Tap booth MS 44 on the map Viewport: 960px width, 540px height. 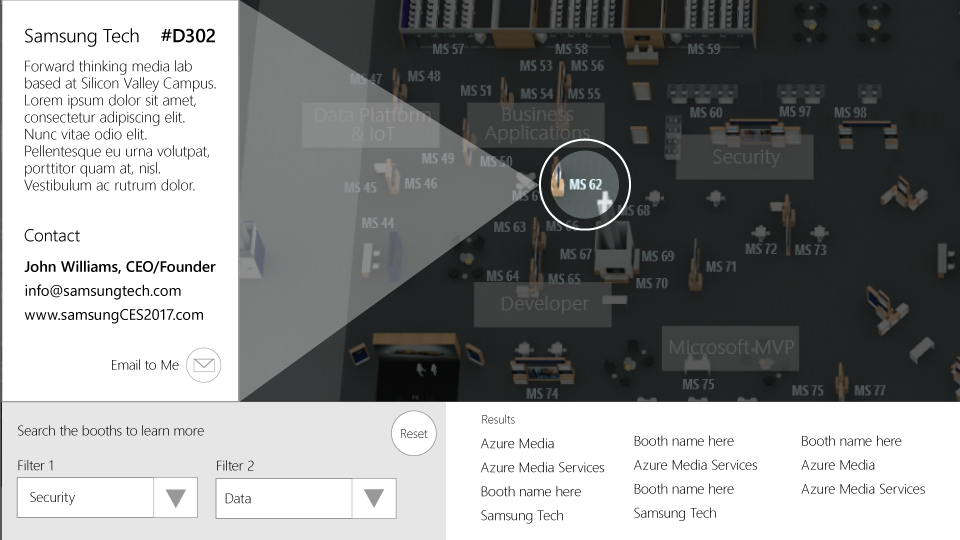tap(377, 223)
